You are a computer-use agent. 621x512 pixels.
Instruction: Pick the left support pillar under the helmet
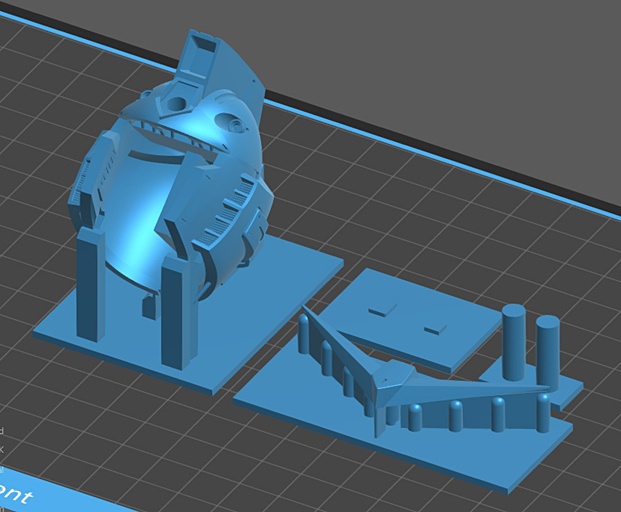click(x=89, y=283)
